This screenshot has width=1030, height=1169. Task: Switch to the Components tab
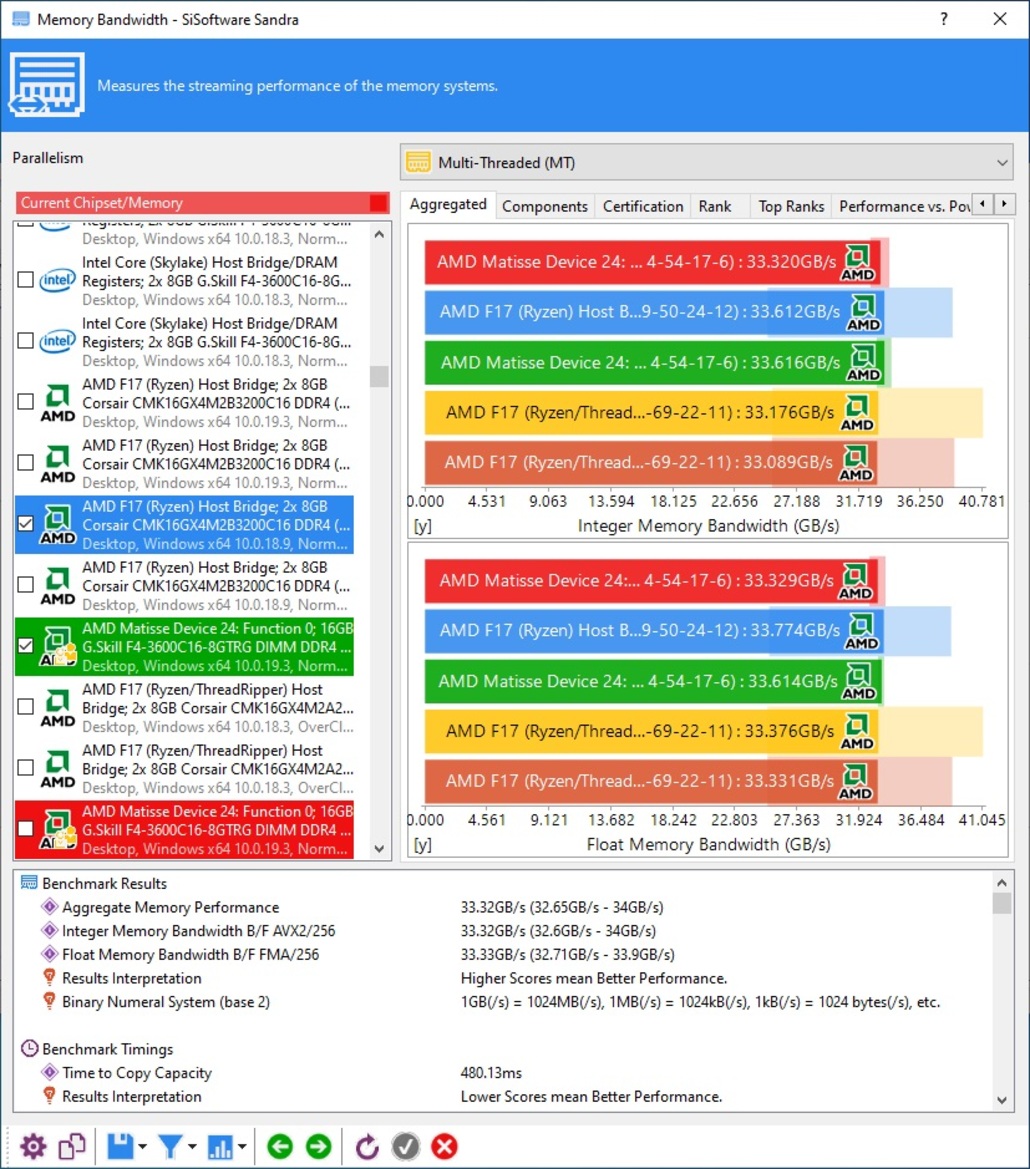point(545,206)
